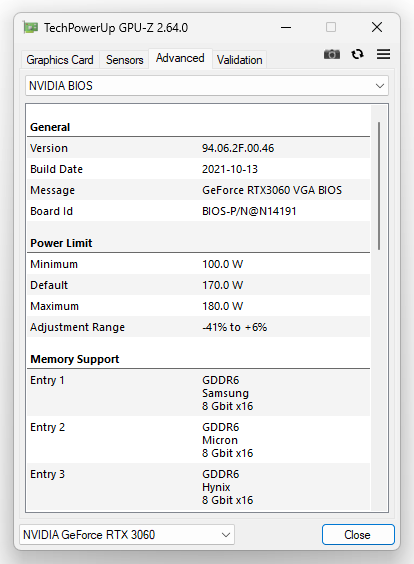This screenshot has height=564, width=414.
Task: Click the refresh arrows icon
Action: click(x=357, y=54)
